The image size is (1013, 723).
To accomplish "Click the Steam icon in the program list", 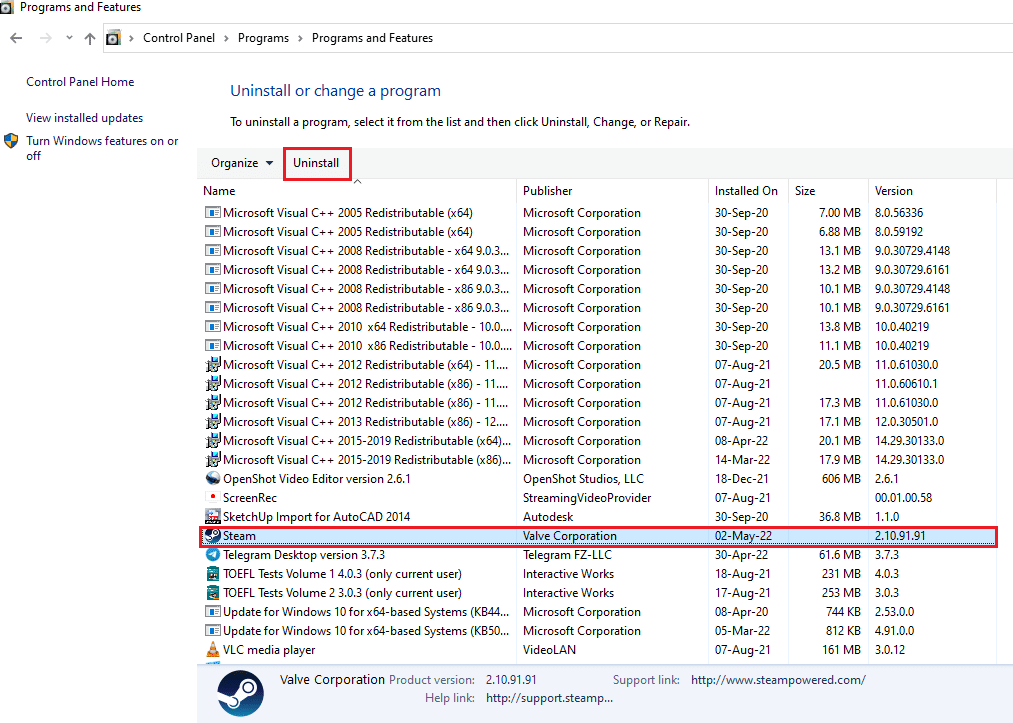I will tap(213, 536).
